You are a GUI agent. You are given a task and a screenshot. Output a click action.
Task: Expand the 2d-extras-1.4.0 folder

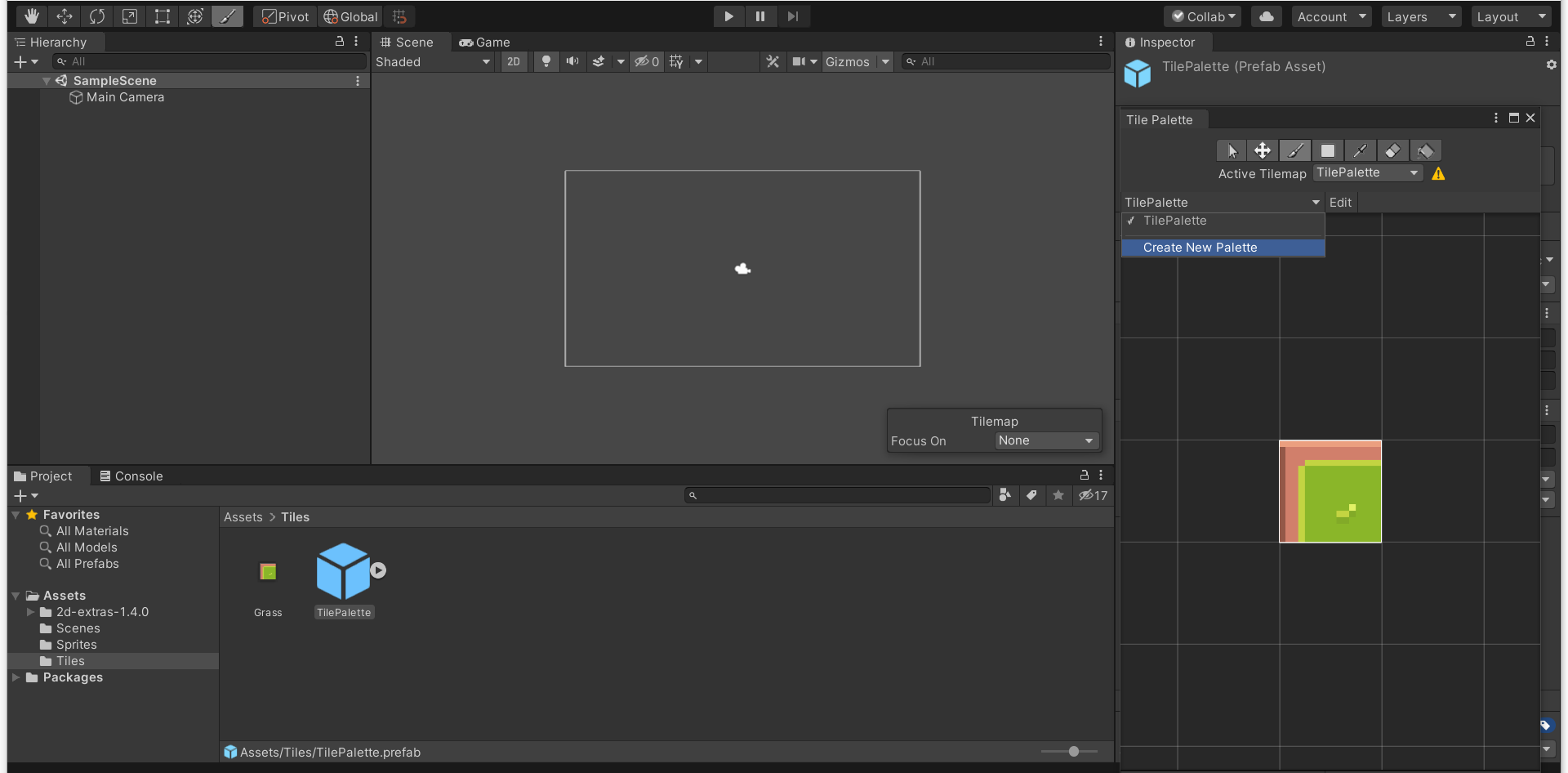tap(30, 612)
